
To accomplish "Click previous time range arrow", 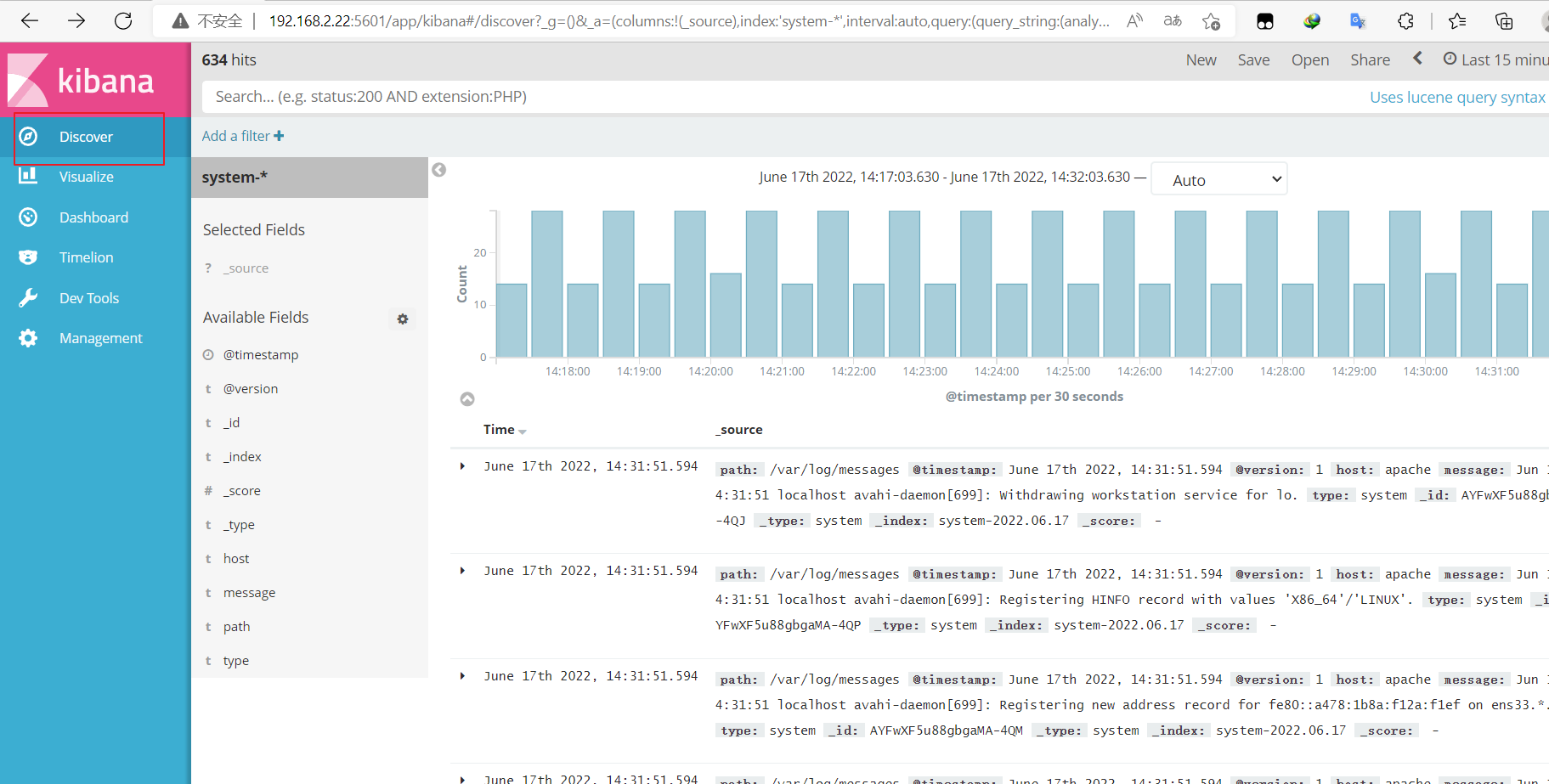I will point(1417,58).
